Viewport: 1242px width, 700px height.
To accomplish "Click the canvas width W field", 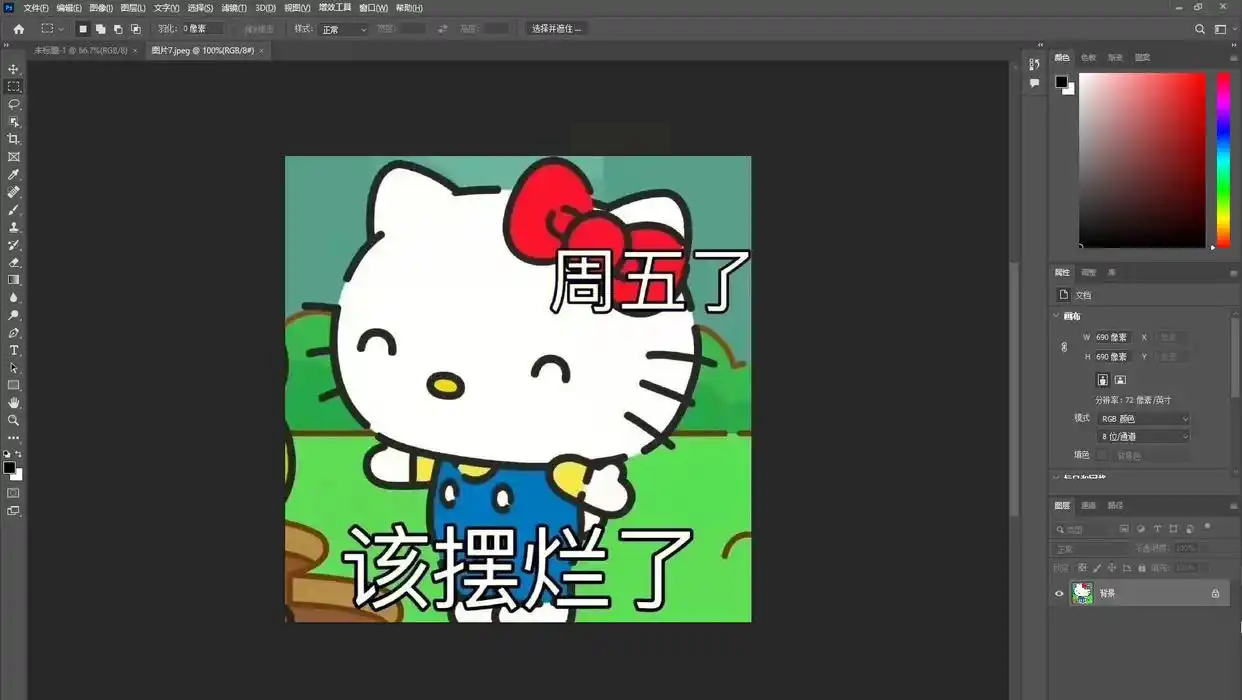I will 1113,337.
